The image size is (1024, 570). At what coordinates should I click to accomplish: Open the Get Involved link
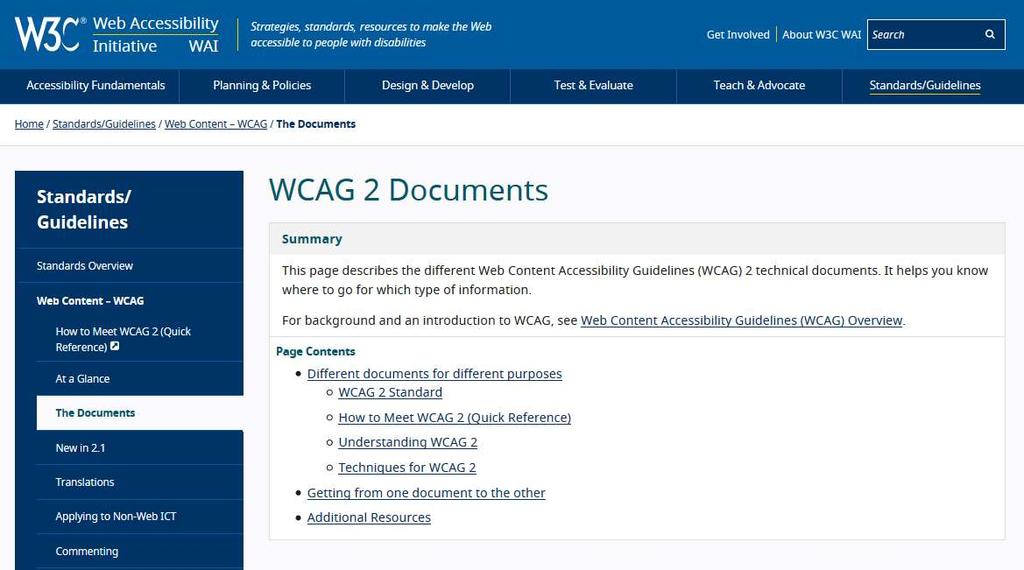[x=738, y=35]
